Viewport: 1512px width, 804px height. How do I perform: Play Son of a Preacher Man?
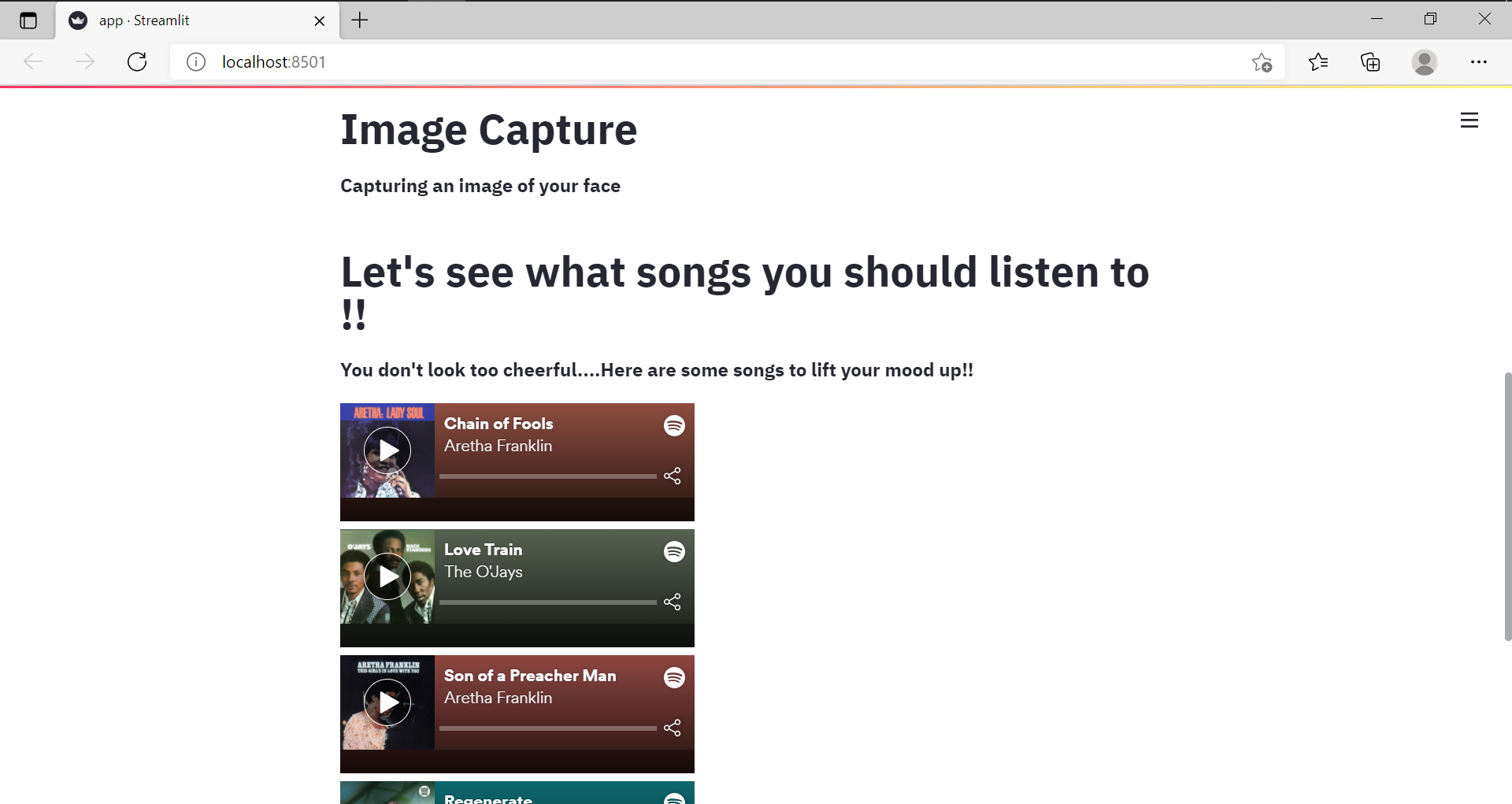coord(387,702)
